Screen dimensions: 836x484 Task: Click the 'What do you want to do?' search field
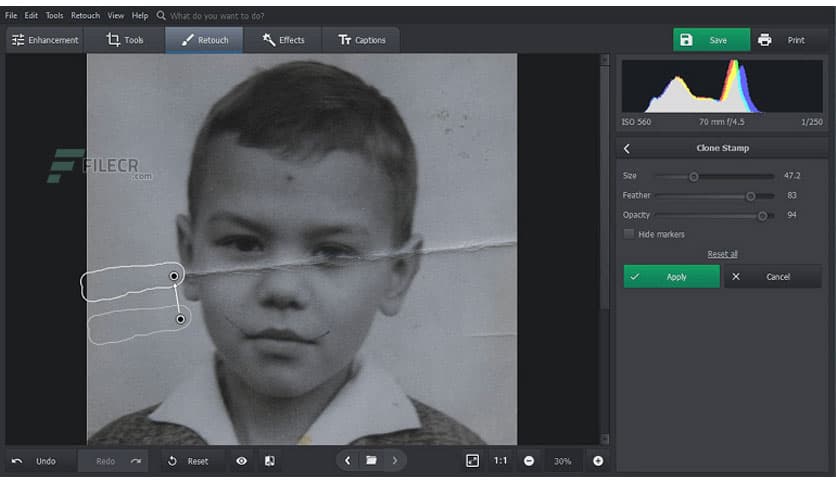(218, 16)
